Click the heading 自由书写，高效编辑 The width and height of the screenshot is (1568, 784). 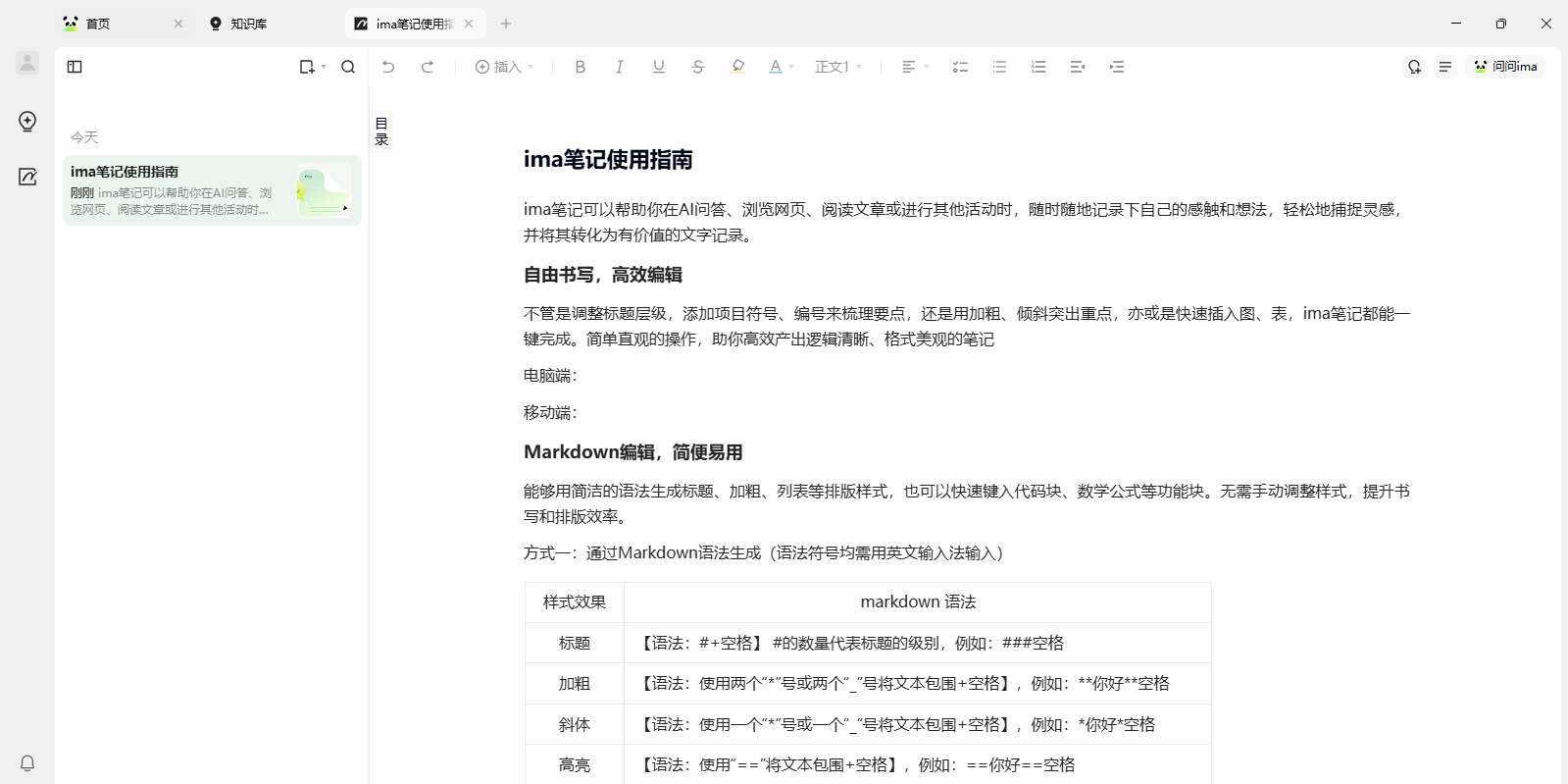click(603, 275)
